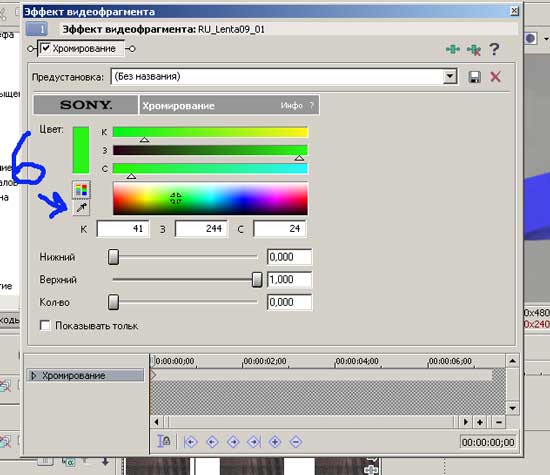Screen dimensions: 550x475
Task: Delete preset using red X icon
Action: [495, 77]
